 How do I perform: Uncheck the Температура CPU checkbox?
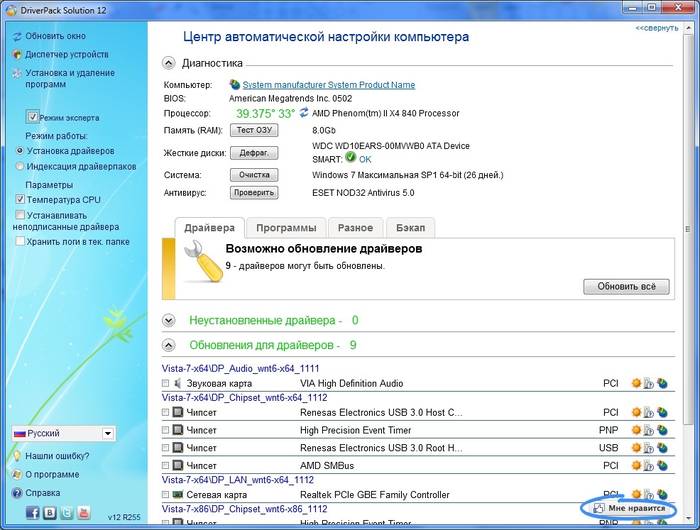click(x=20, y=199)
